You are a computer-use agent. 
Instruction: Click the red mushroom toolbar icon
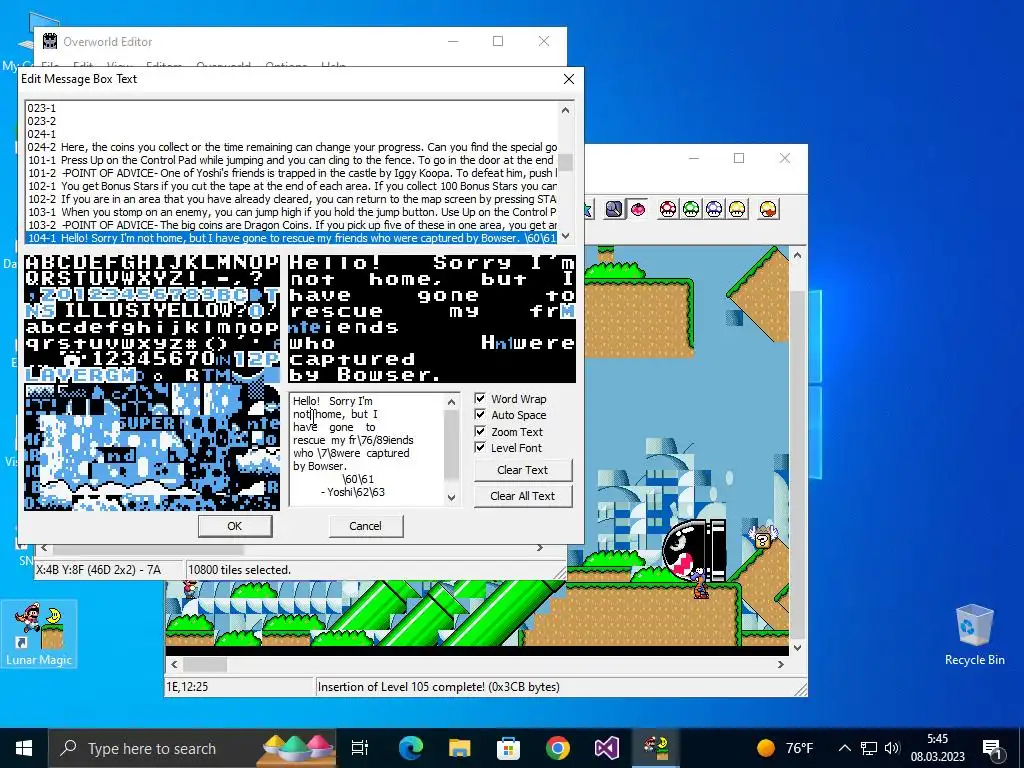[667, 209]
